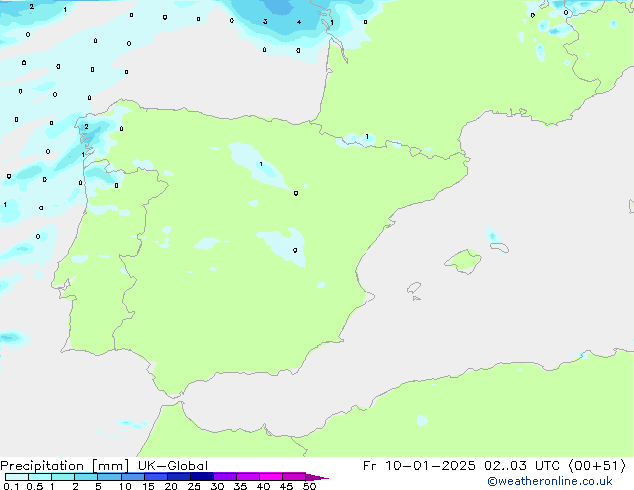The width and height of the screenshot is (634, 490).
Task: Click the legend label '50'
Action: (310, 486)
